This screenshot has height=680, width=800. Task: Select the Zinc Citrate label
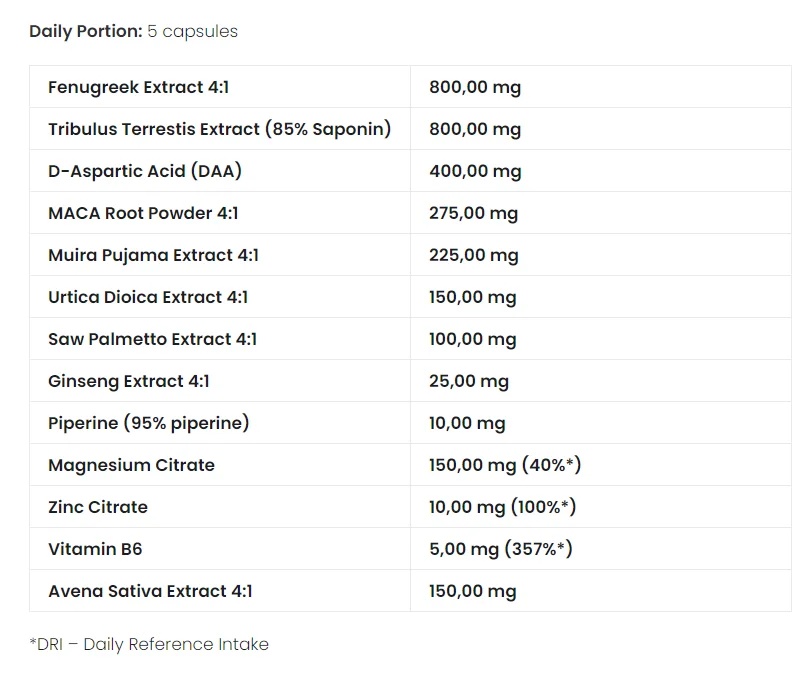98,507
